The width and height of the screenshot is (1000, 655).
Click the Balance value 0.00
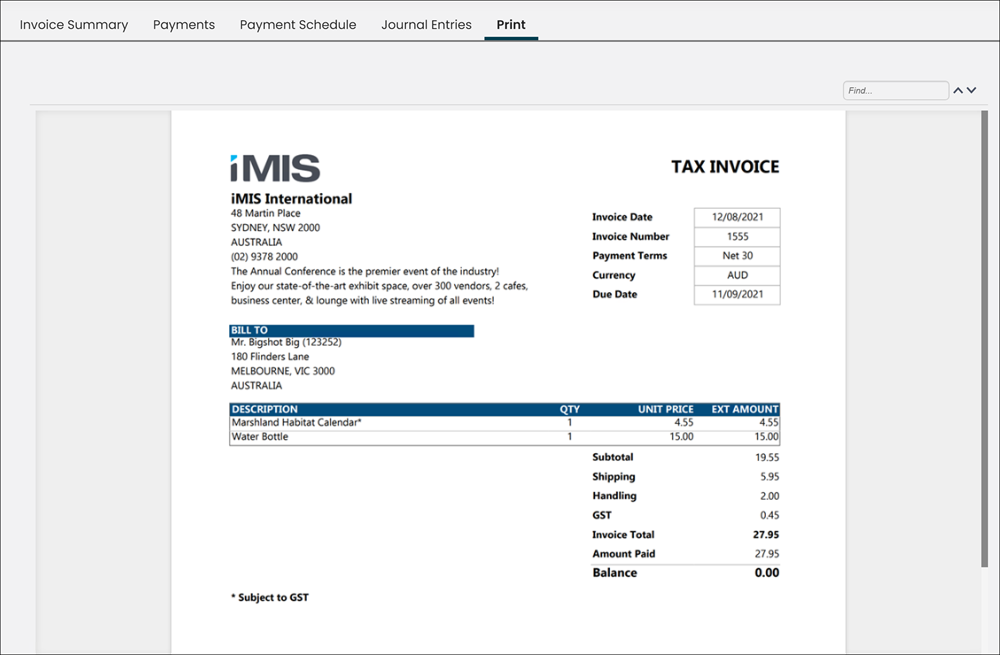[767, 573]
